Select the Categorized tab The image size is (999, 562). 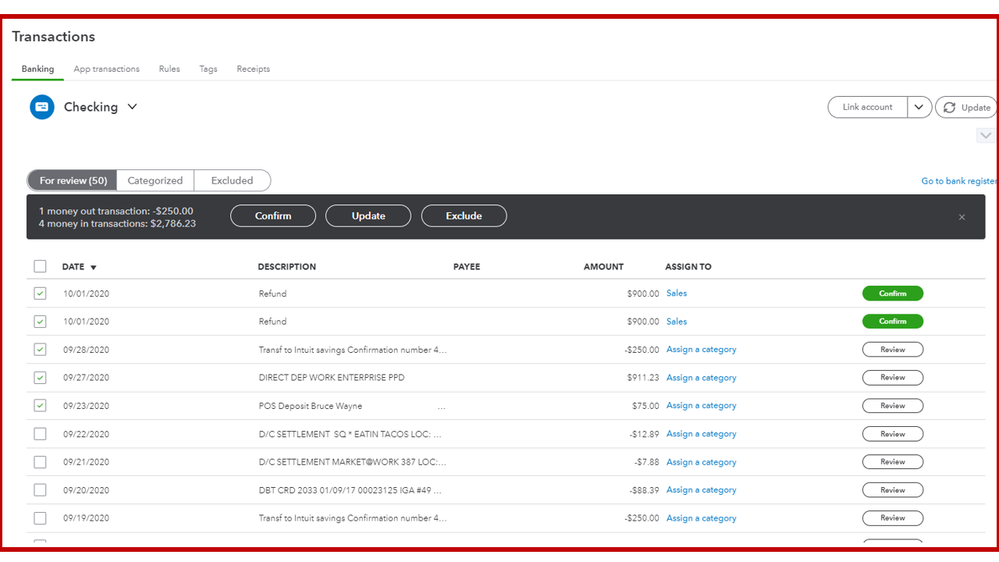[x=155, y=181]
